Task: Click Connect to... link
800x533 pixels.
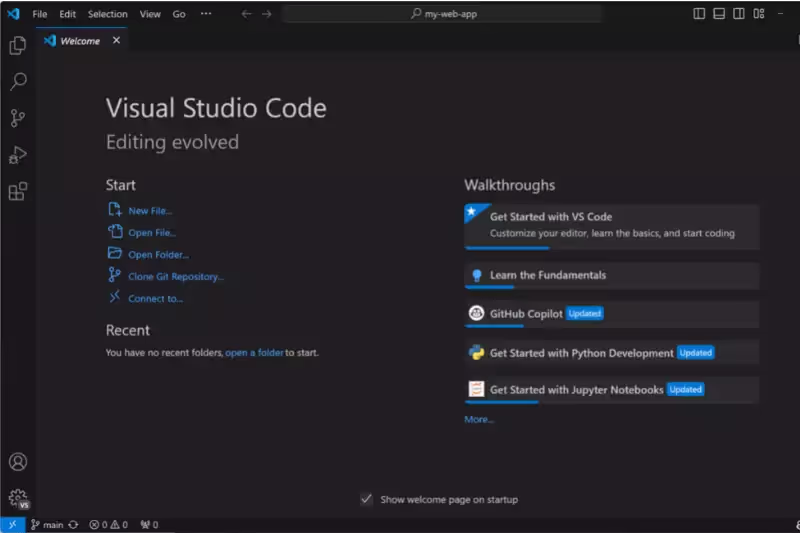Action: coord(156,298)
